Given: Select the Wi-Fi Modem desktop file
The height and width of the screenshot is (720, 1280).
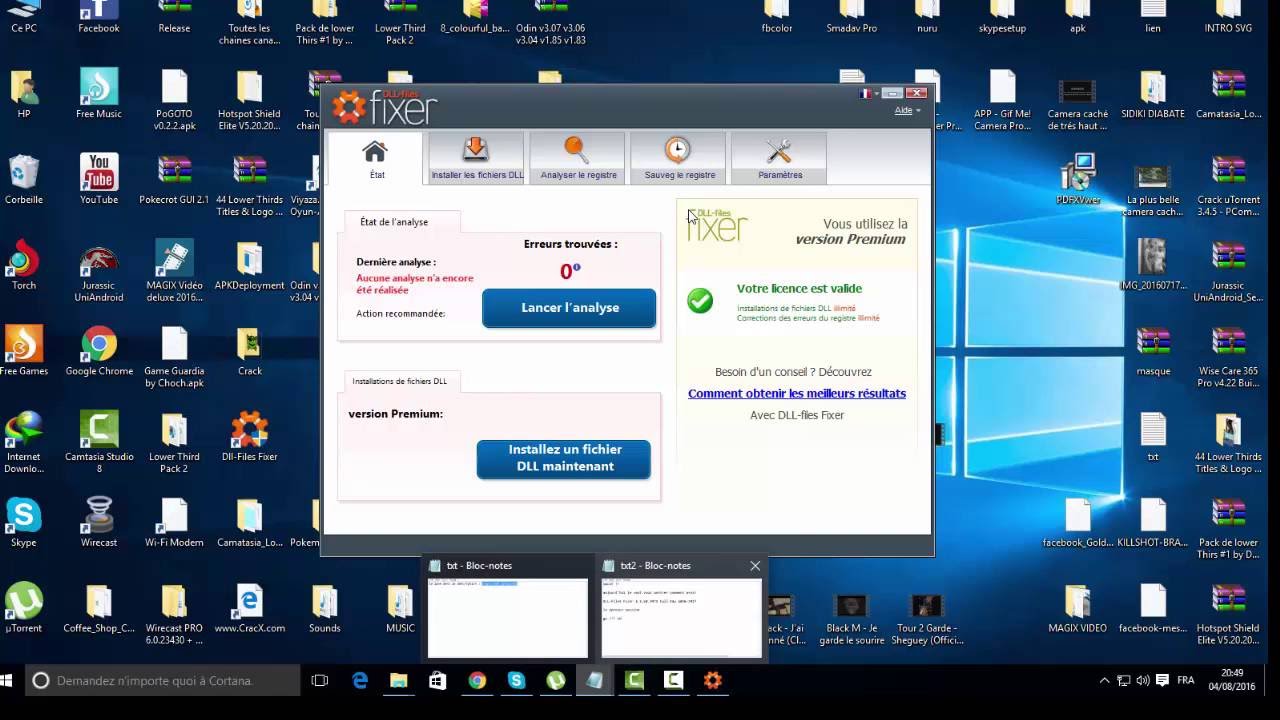Looking at the screenshot, I should coord(174,523).
